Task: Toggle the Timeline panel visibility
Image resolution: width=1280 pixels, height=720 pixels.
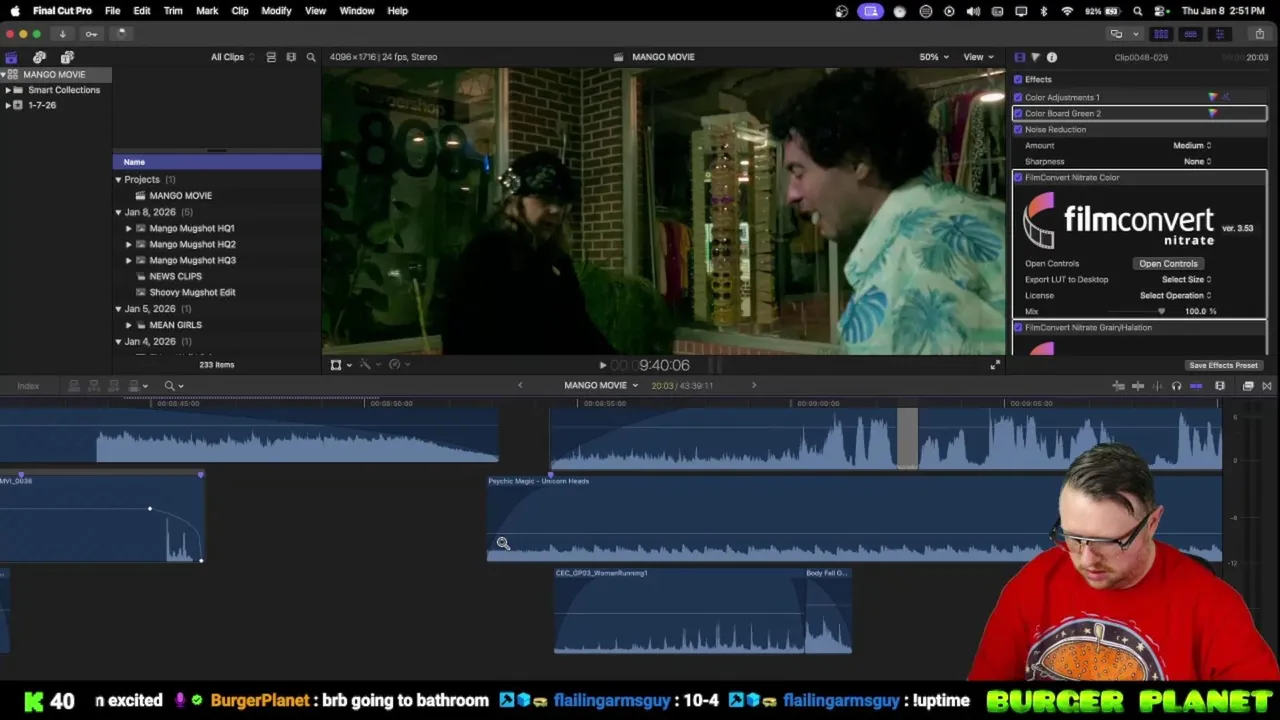Action: tap(1190, 33)
